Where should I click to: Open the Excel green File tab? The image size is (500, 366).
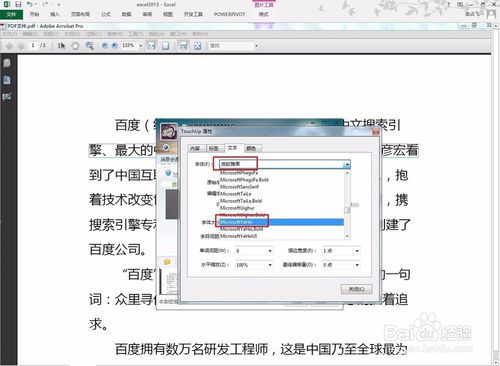coord(11,14)
